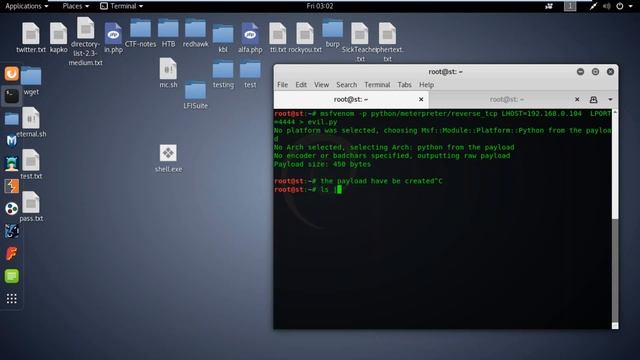Switch workspace indicator 1
640x360 pixels.
(570, 6)
